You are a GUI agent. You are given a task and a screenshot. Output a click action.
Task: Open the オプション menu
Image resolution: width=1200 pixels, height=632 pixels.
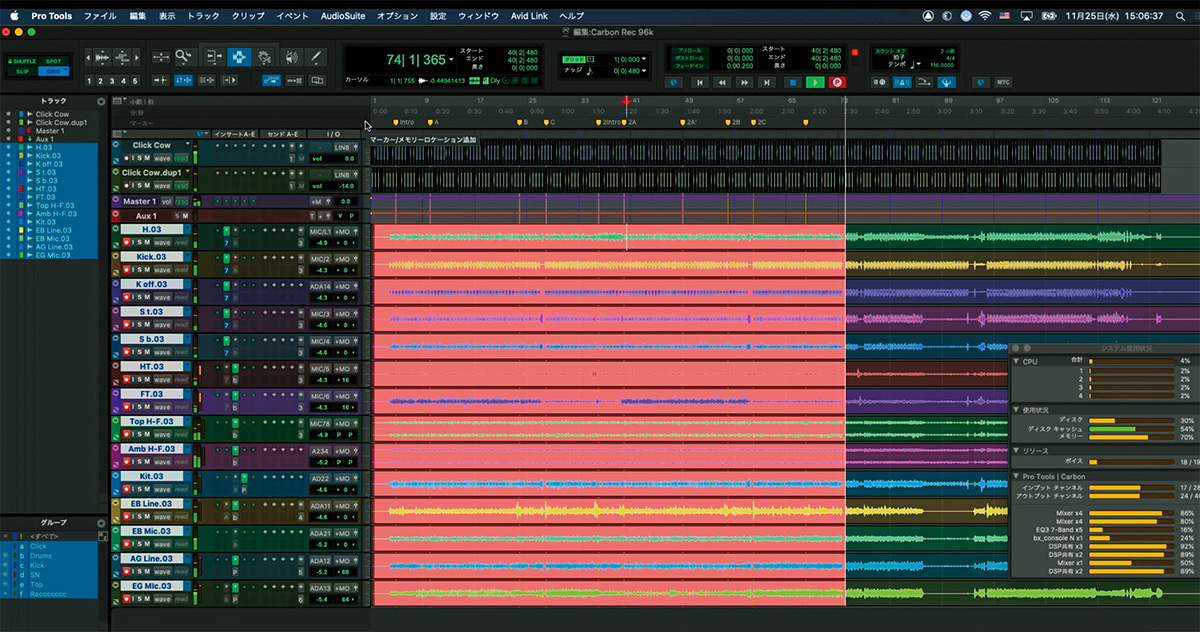click(398, 16)
